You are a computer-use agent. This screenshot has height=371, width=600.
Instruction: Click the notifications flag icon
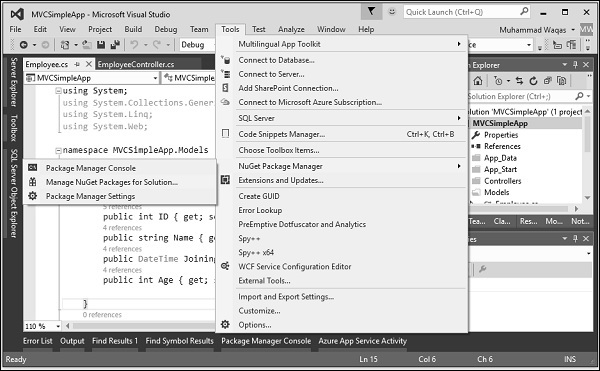point(371,11)
